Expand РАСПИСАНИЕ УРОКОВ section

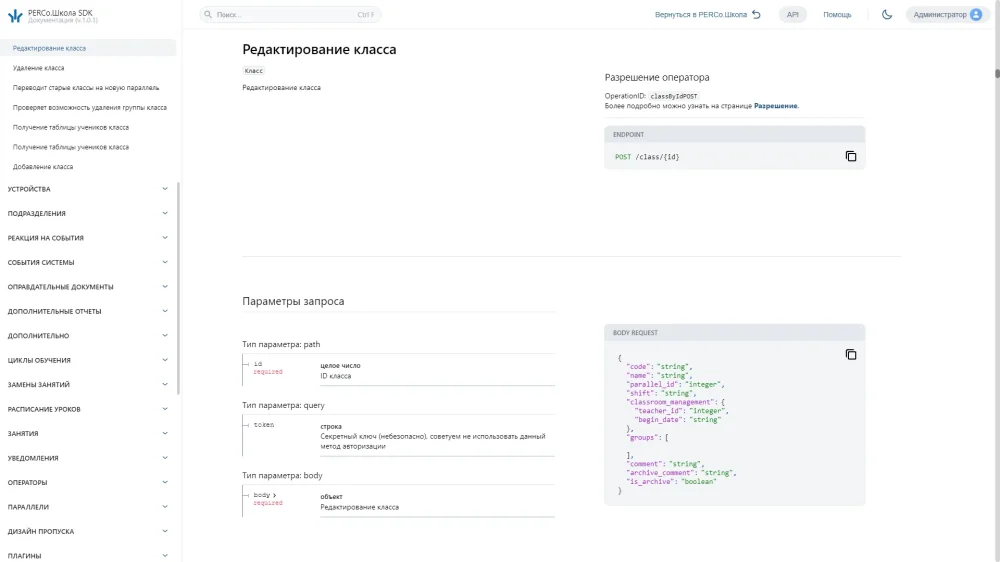(87, 409)
